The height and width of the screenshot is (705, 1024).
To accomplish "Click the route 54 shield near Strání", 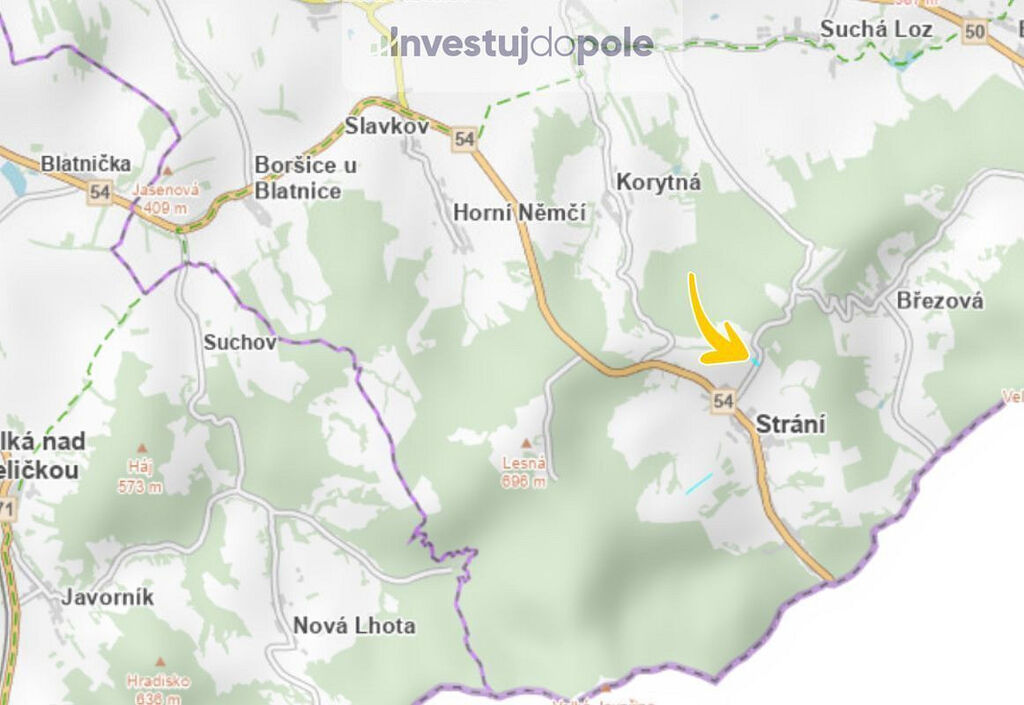I will point(723,400).
